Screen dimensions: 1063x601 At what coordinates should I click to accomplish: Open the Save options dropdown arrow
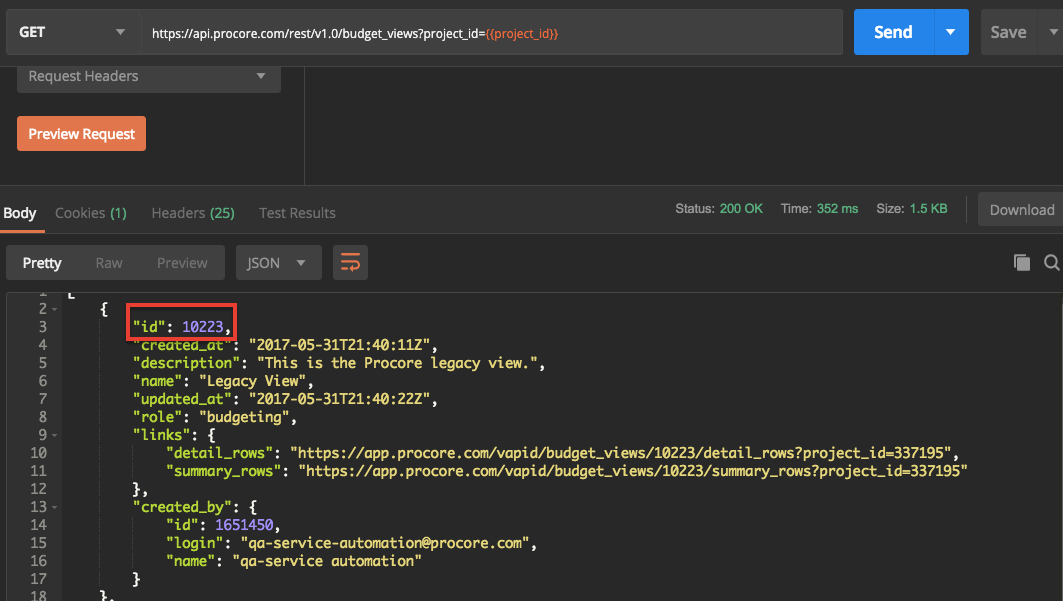(x=1054, y=32)
